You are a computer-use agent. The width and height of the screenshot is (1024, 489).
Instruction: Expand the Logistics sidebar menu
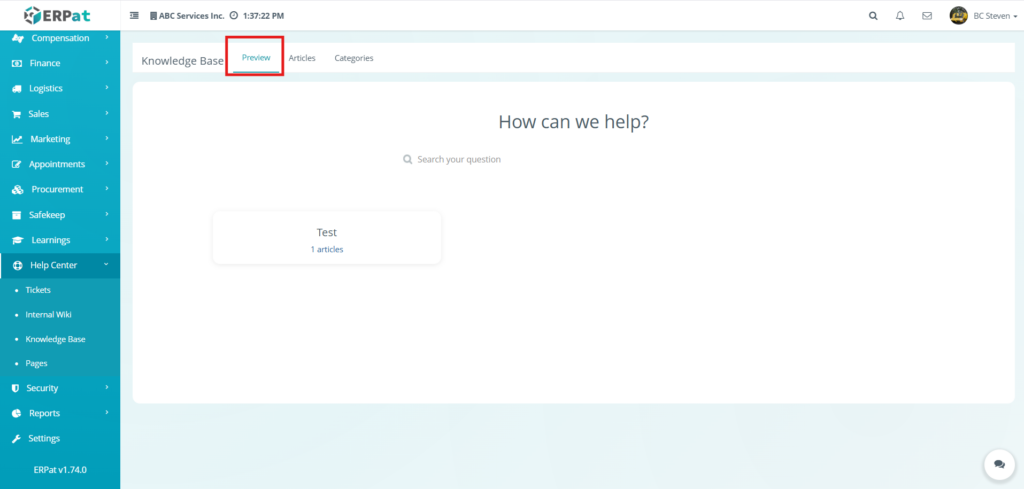(x=59, y=88)
